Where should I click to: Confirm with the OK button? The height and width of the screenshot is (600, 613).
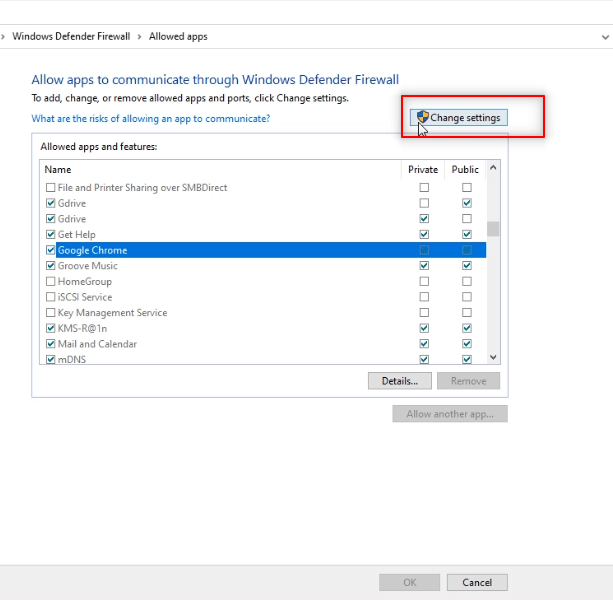click(x=409, y=582)
